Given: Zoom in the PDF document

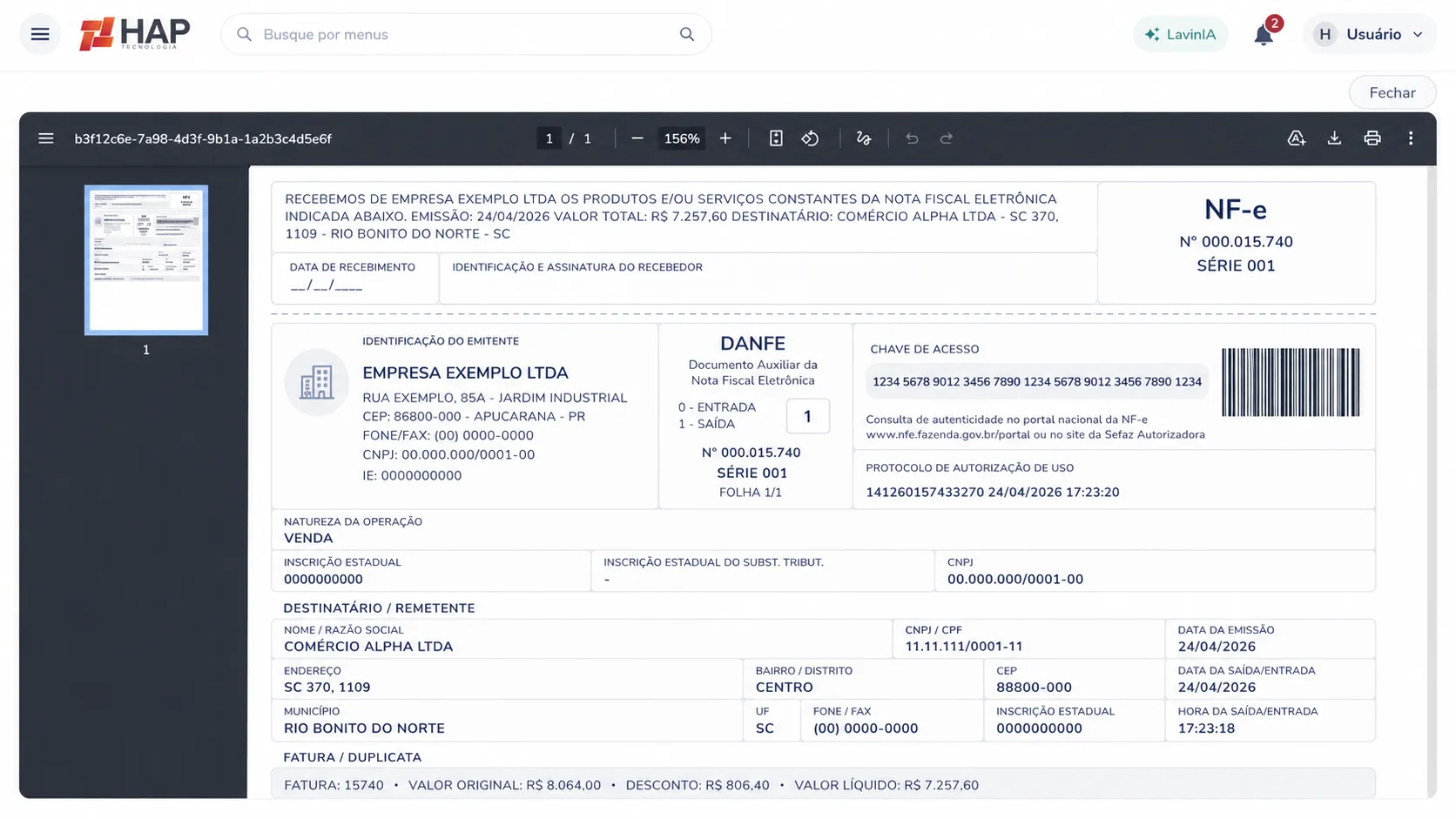Looking at the screenshot, I should coord(725,138).
